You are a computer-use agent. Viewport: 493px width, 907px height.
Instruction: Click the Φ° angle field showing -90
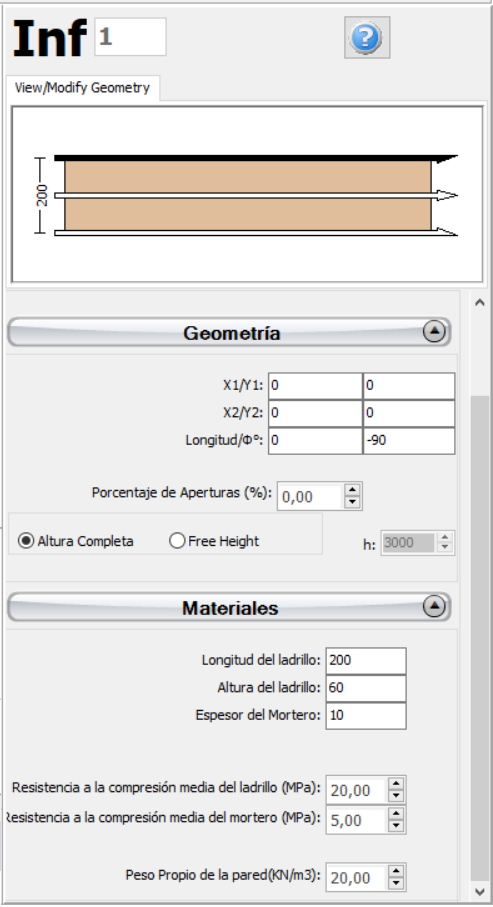(409, 441)
